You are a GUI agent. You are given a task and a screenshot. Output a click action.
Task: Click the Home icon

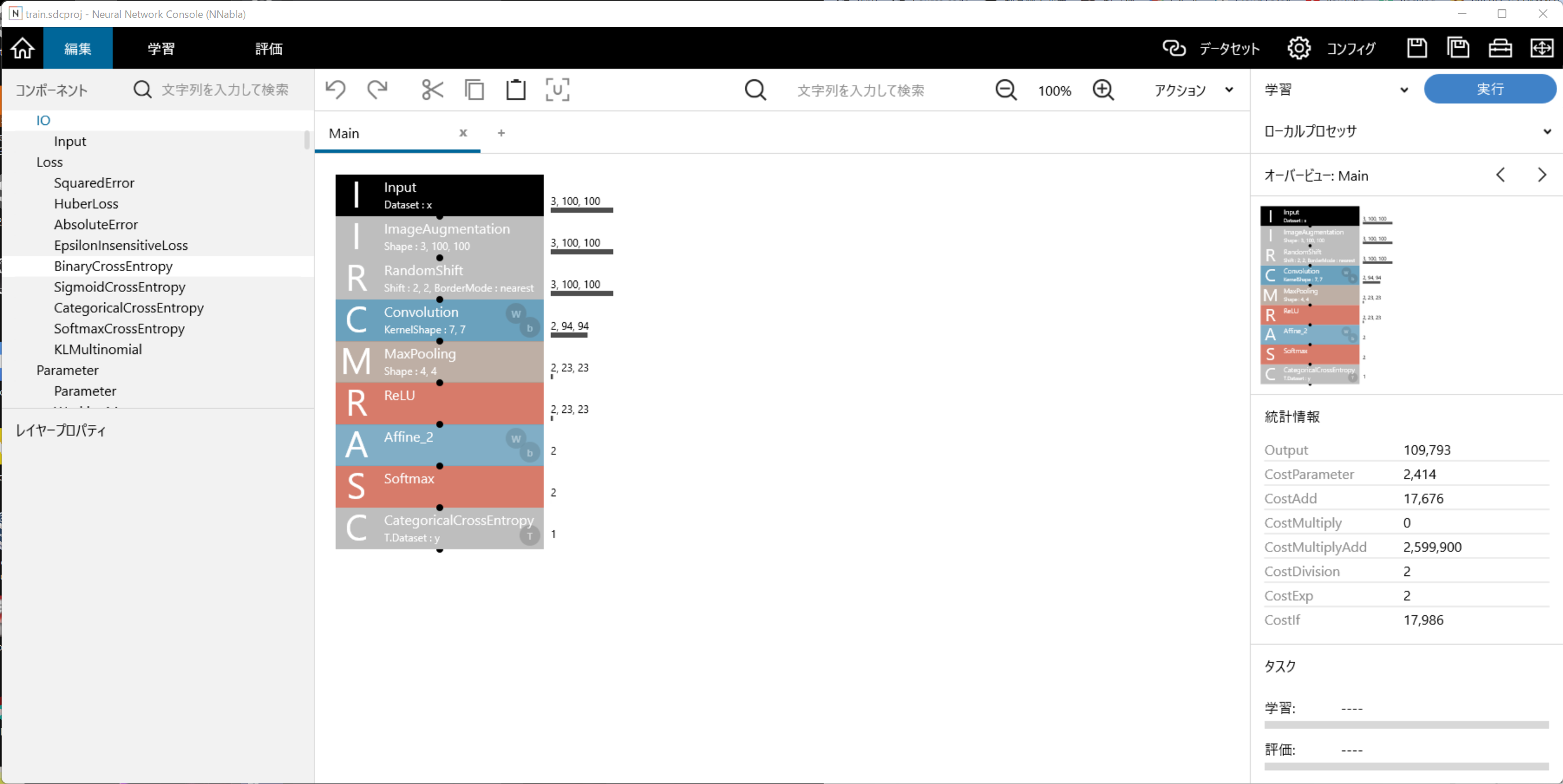pyautogui.click(x=23, y=48)
